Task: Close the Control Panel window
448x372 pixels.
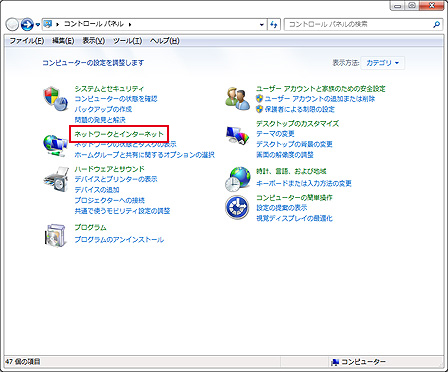Action: (x=433, y=6)
